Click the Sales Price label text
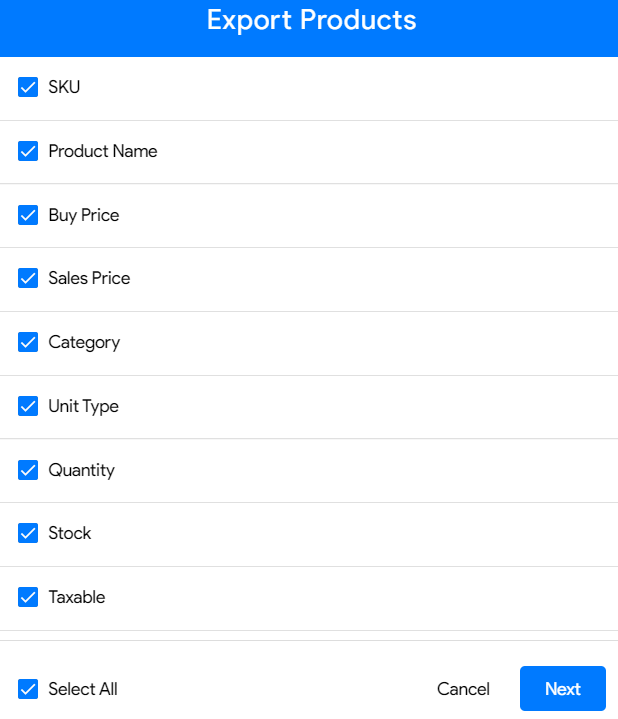This screenshot has height=719, width=618. point(89,278)
